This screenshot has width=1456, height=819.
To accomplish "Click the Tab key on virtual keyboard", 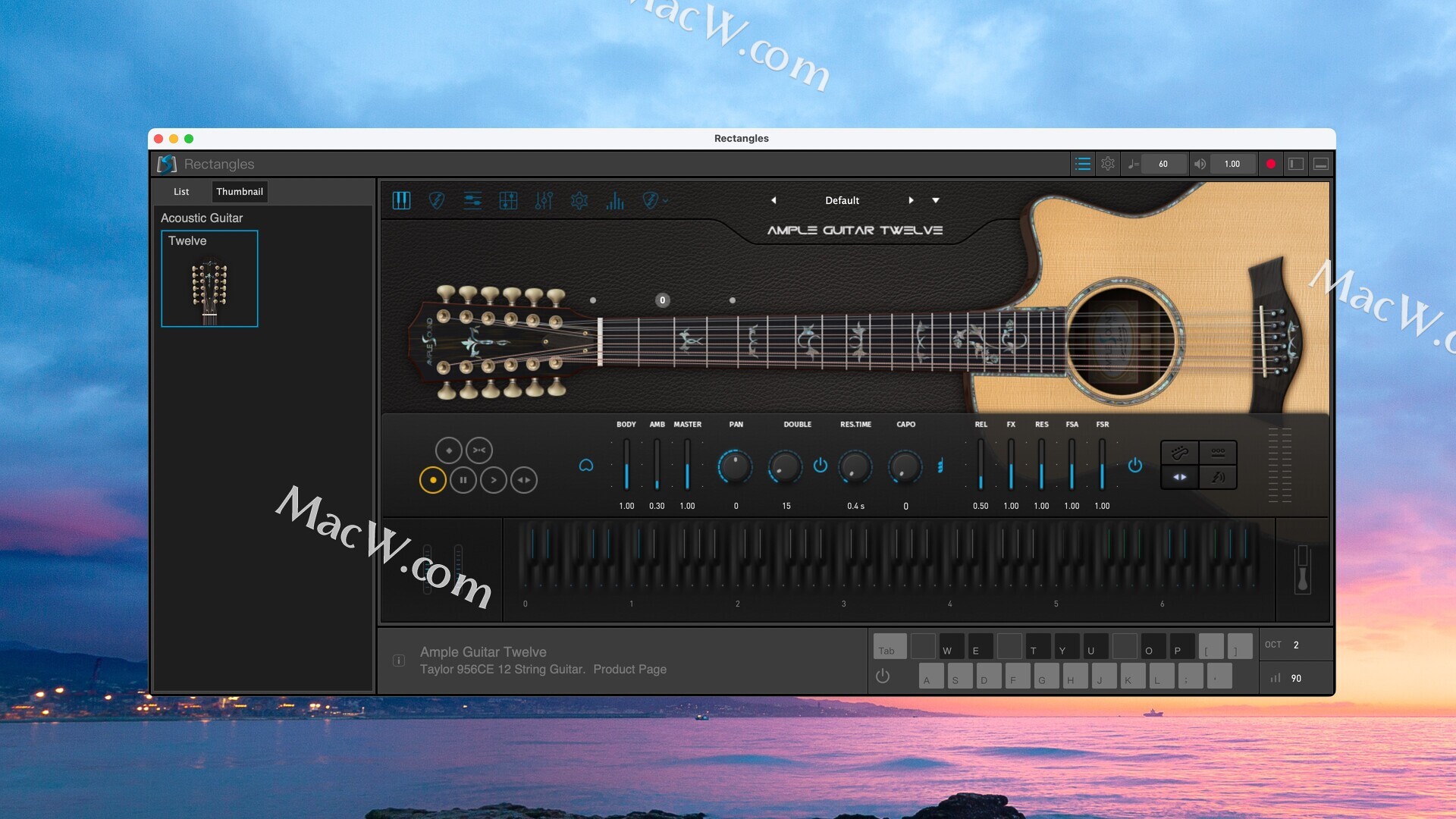I will pos(890,647).
